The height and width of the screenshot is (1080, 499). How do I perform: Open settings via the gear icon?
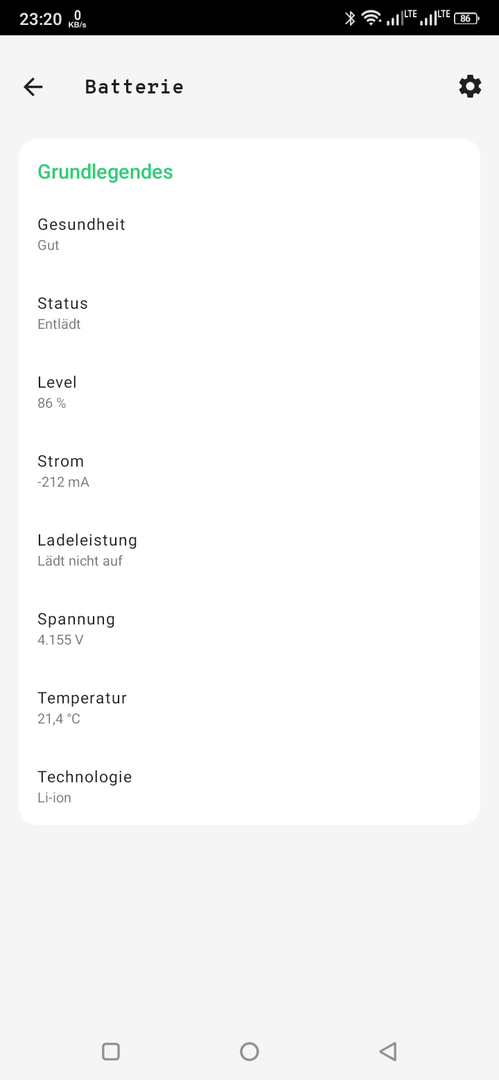pyautogui.click(x=470, y=87)
